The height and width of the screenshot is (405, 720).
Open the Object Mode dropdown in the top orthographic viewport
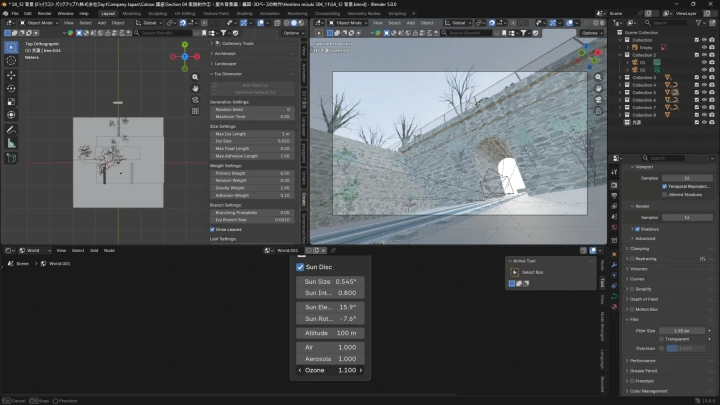point(39,22)
